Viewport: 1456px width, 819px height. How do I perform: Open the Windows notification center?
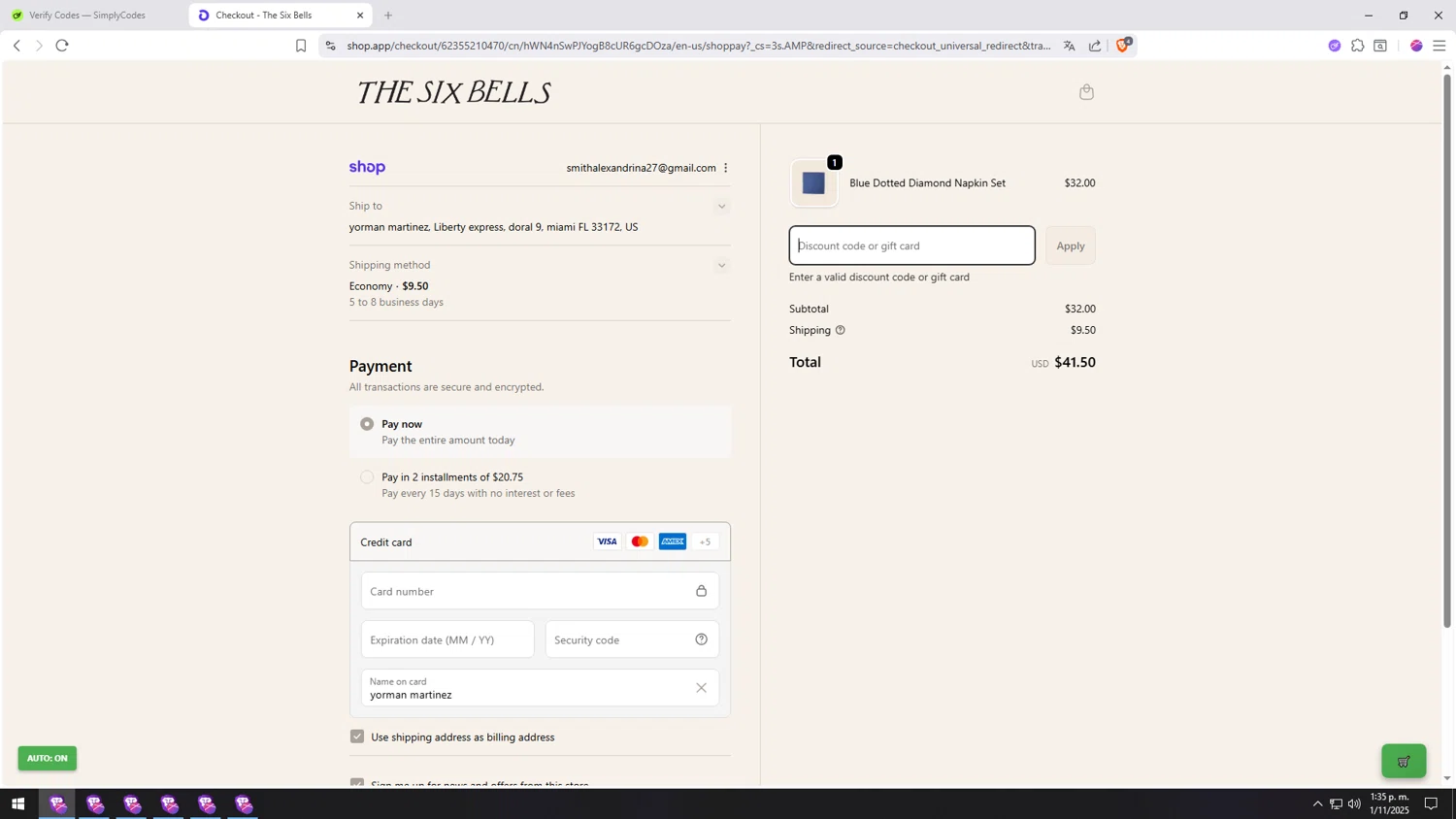tap(1431, 804)
